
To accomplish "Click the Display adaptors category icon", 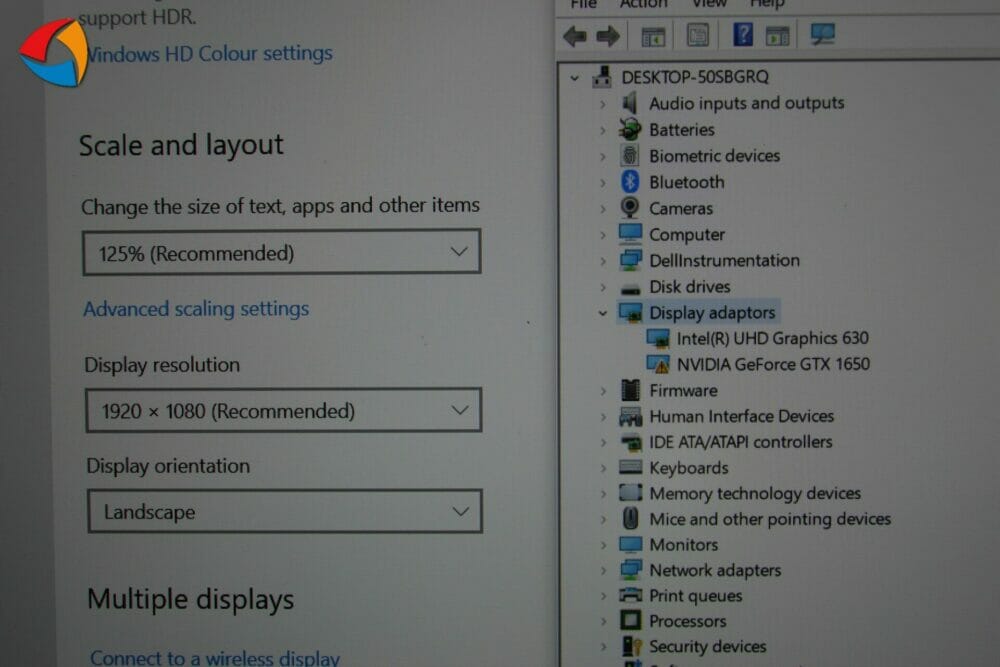I will (x=631, y=312).
